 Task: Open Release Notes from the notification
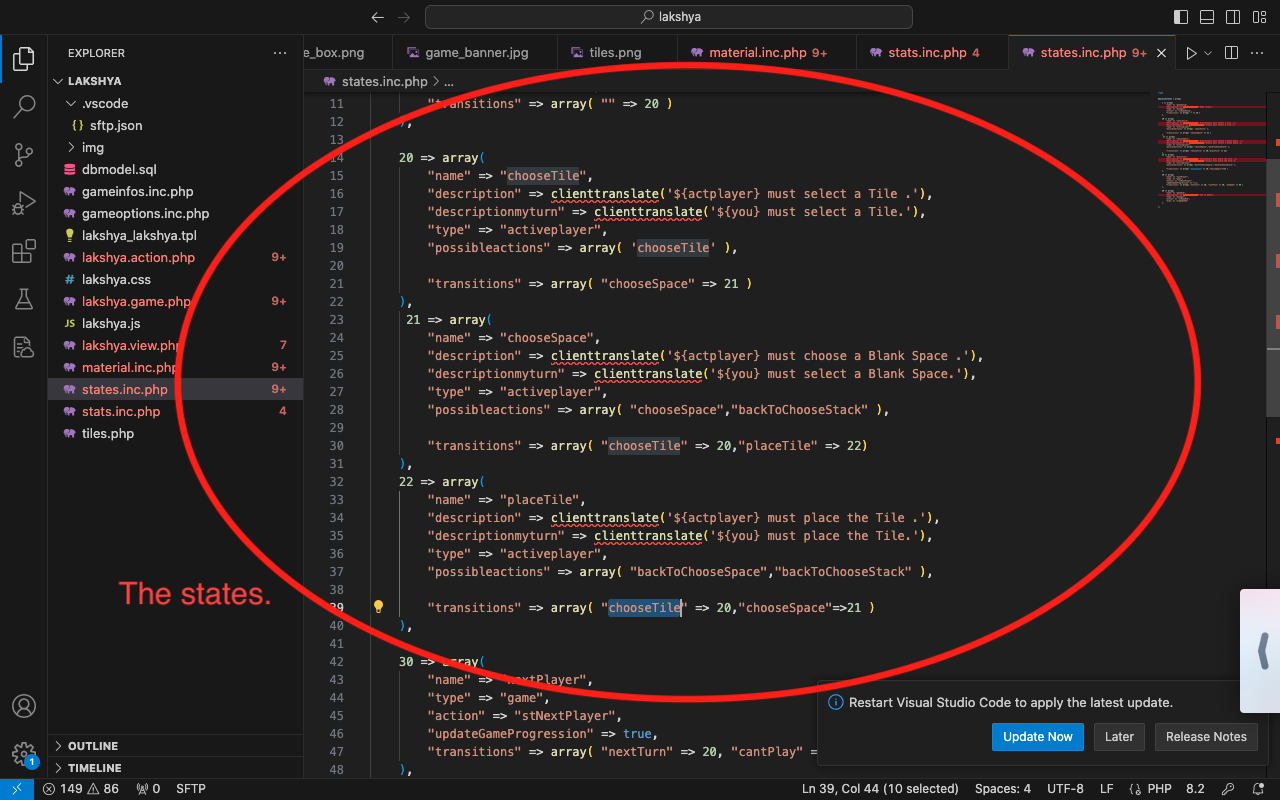pos(1206,736)
